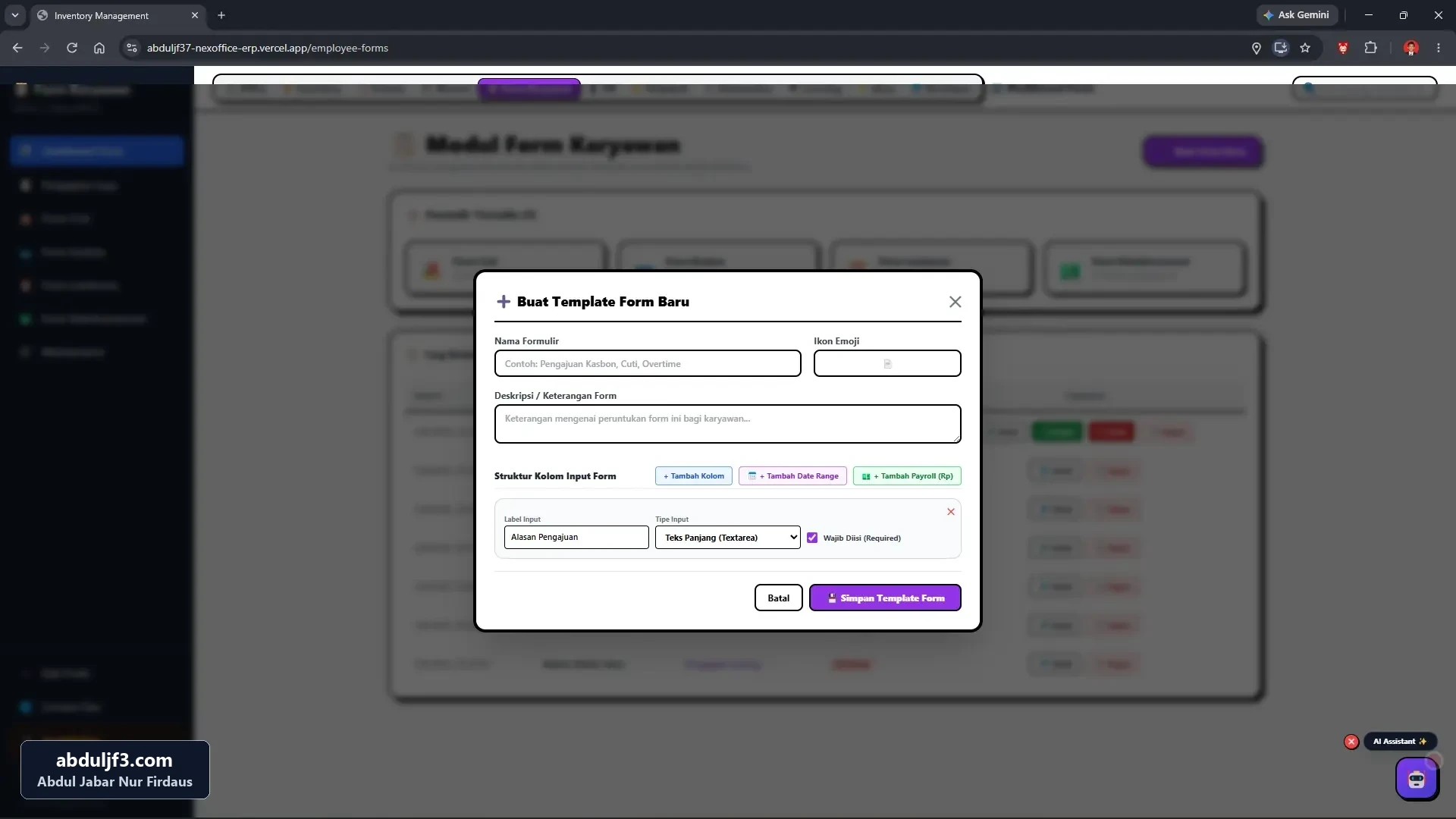Viewport: 1456px width, 819px height.
Task: Close the Inventory Management tab
Action: coord(195,15)
